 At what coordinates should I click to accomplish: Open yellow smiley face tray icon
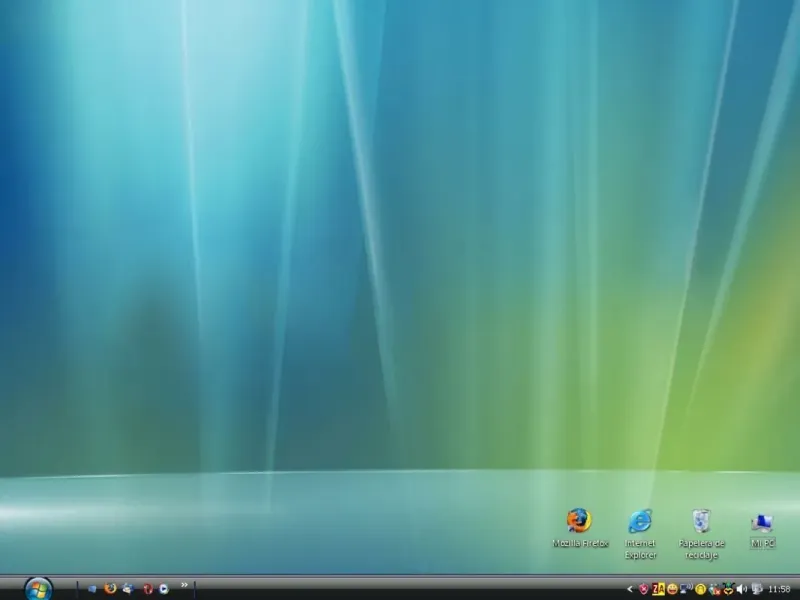(x=672, y=589)
